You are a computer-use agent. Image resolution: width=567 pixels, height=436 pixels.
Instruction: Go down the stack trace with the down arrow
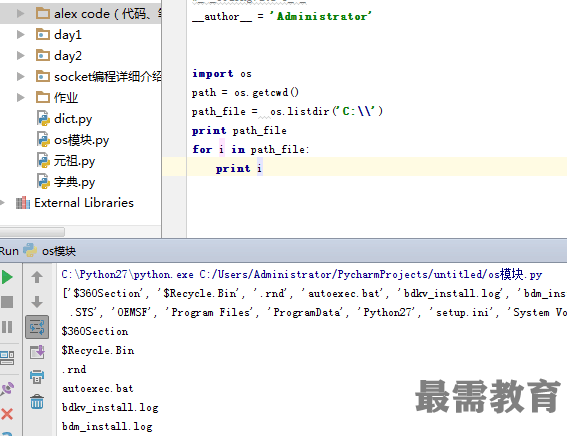[x=37, y=302]
